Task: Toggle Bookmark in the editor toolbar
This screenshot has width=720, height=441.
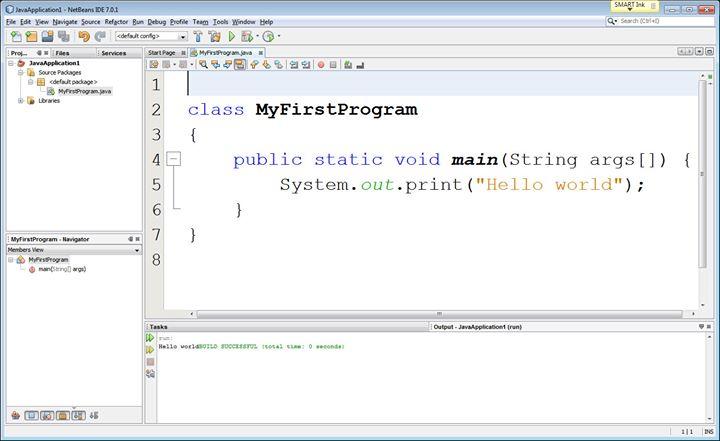Action: pyautogui.click(x=278, y=65)
